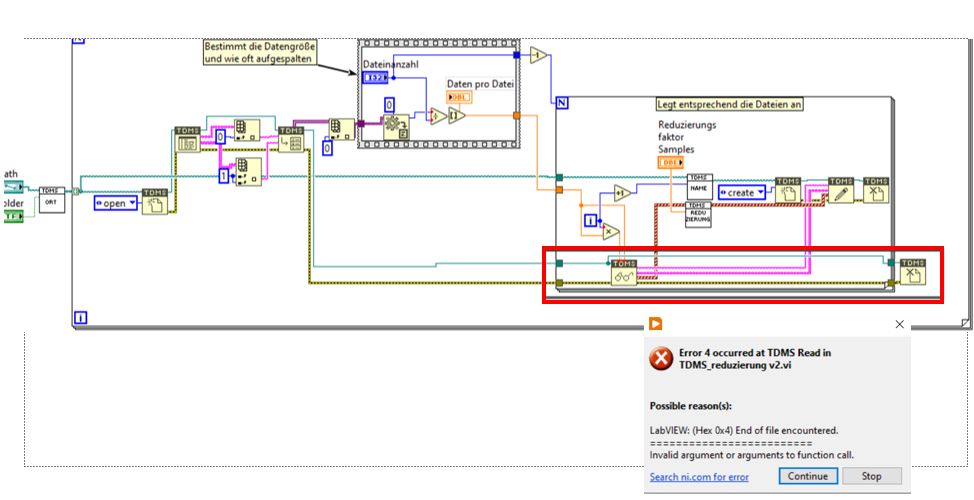Close the error dialog with X

(899, 324)
